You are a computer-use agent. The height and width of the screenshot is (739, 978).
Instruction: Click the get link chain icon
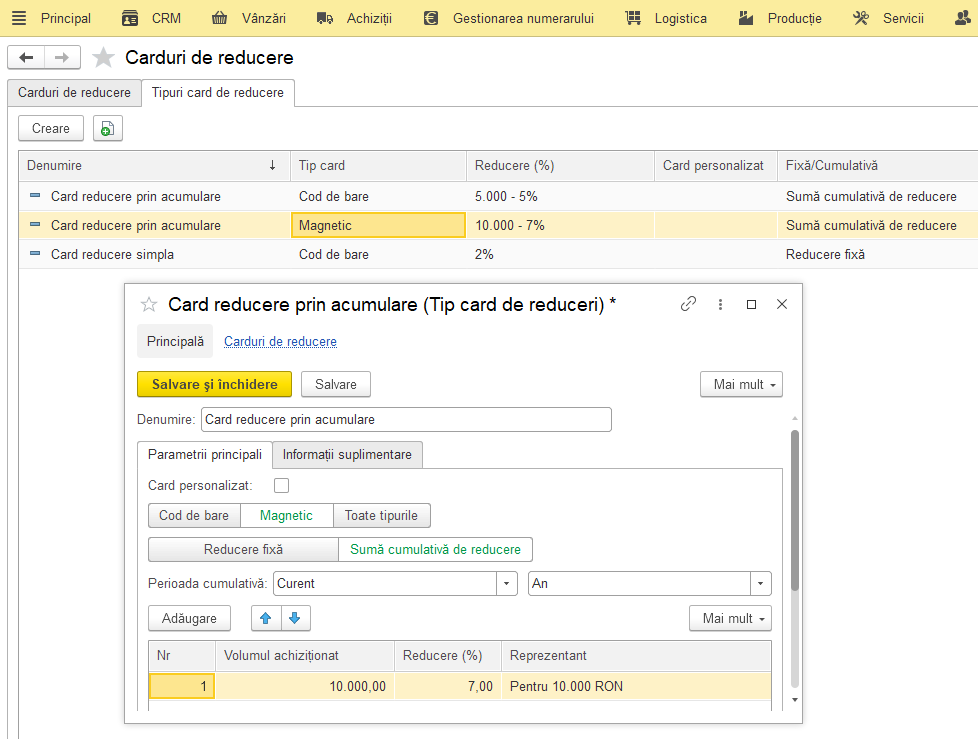(x=688, y=304)
